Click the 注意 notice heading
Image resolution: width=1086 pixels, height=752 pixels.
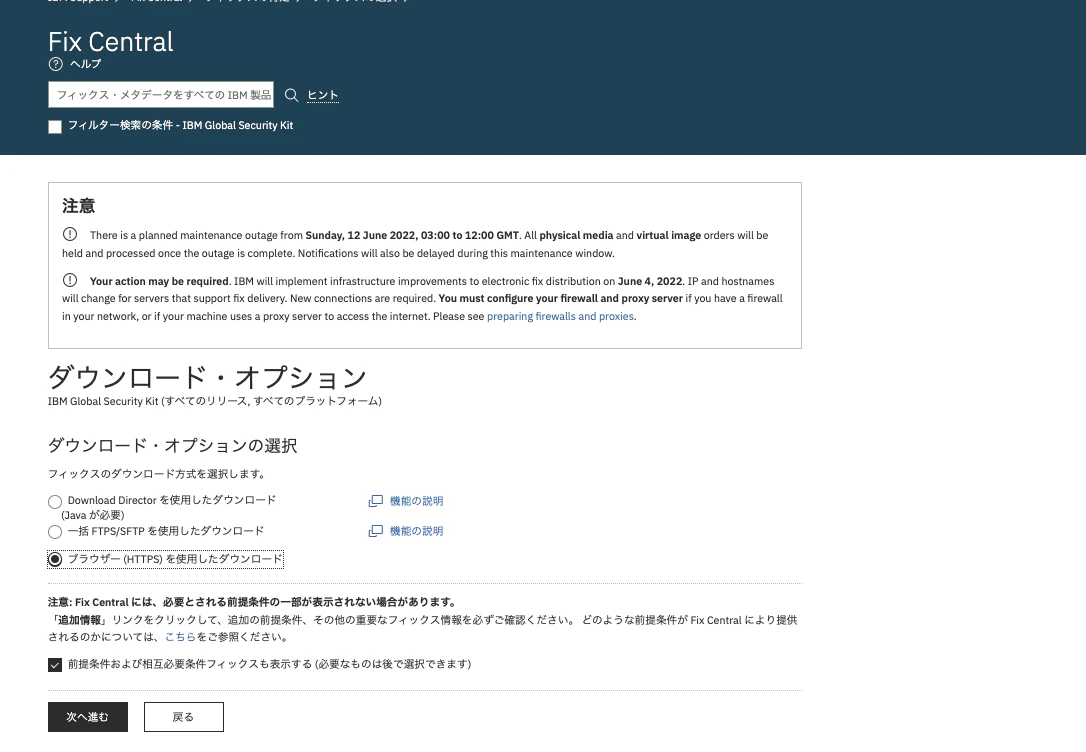(78, 206)
